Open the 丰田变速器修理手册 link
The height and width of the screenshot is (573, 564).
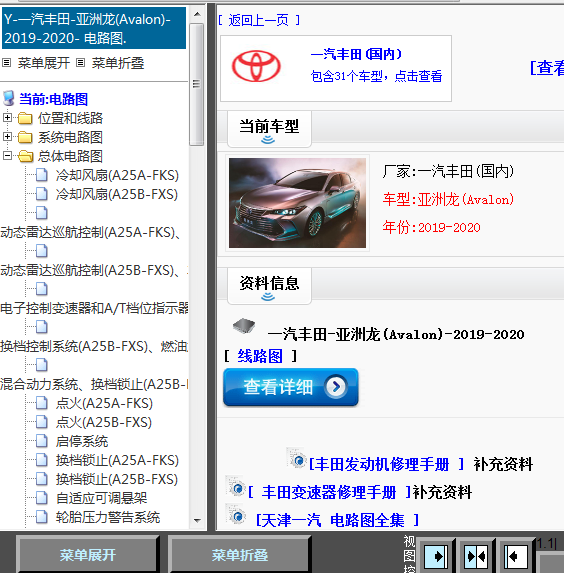pos(329,492)
